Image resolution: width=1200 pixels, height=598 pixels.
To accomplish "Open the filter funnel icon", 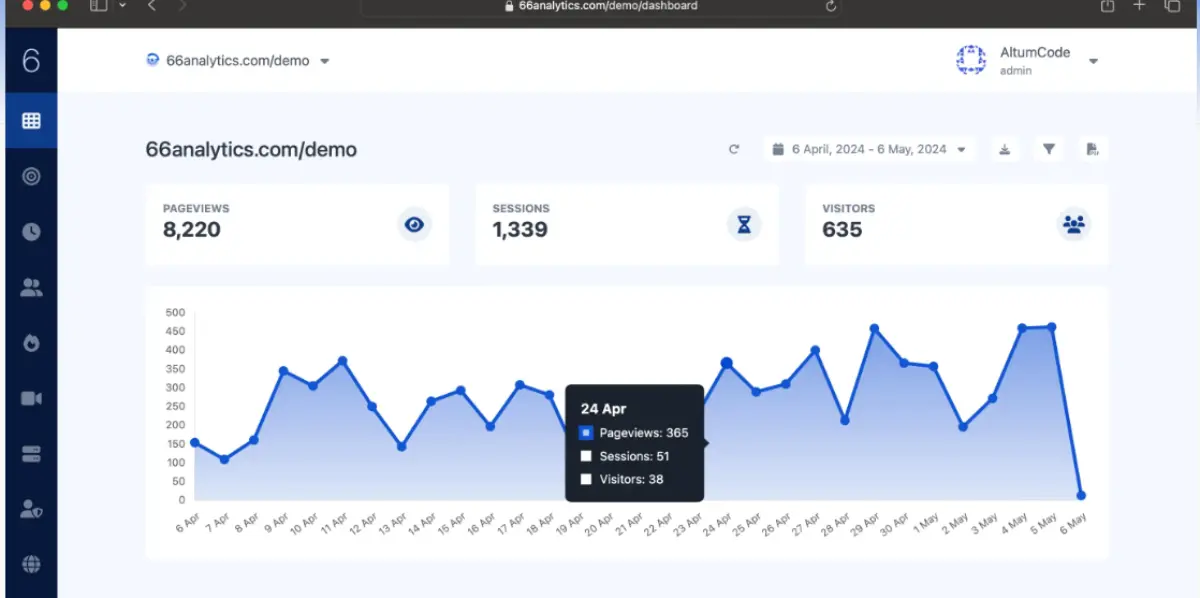I will (1048, 148).
